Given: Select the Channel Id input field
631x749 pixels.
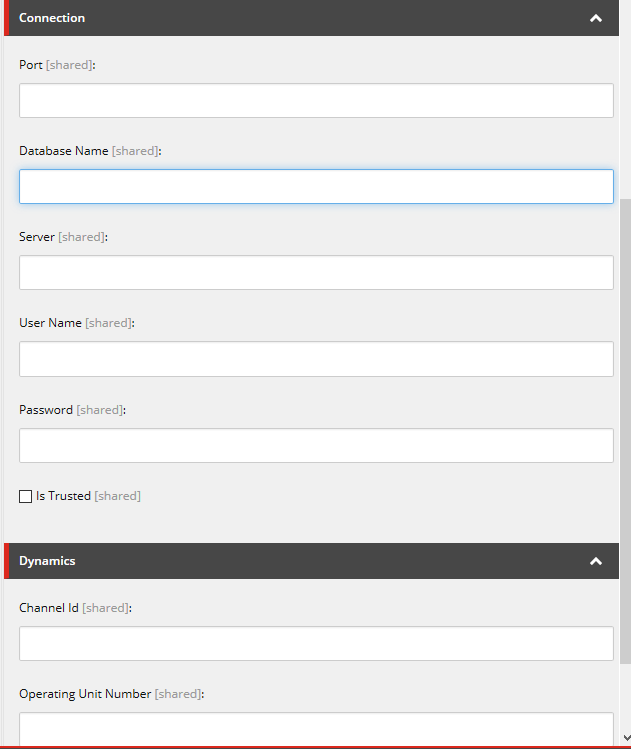Looking at the screenshot, I should click(x=316, y=643).
